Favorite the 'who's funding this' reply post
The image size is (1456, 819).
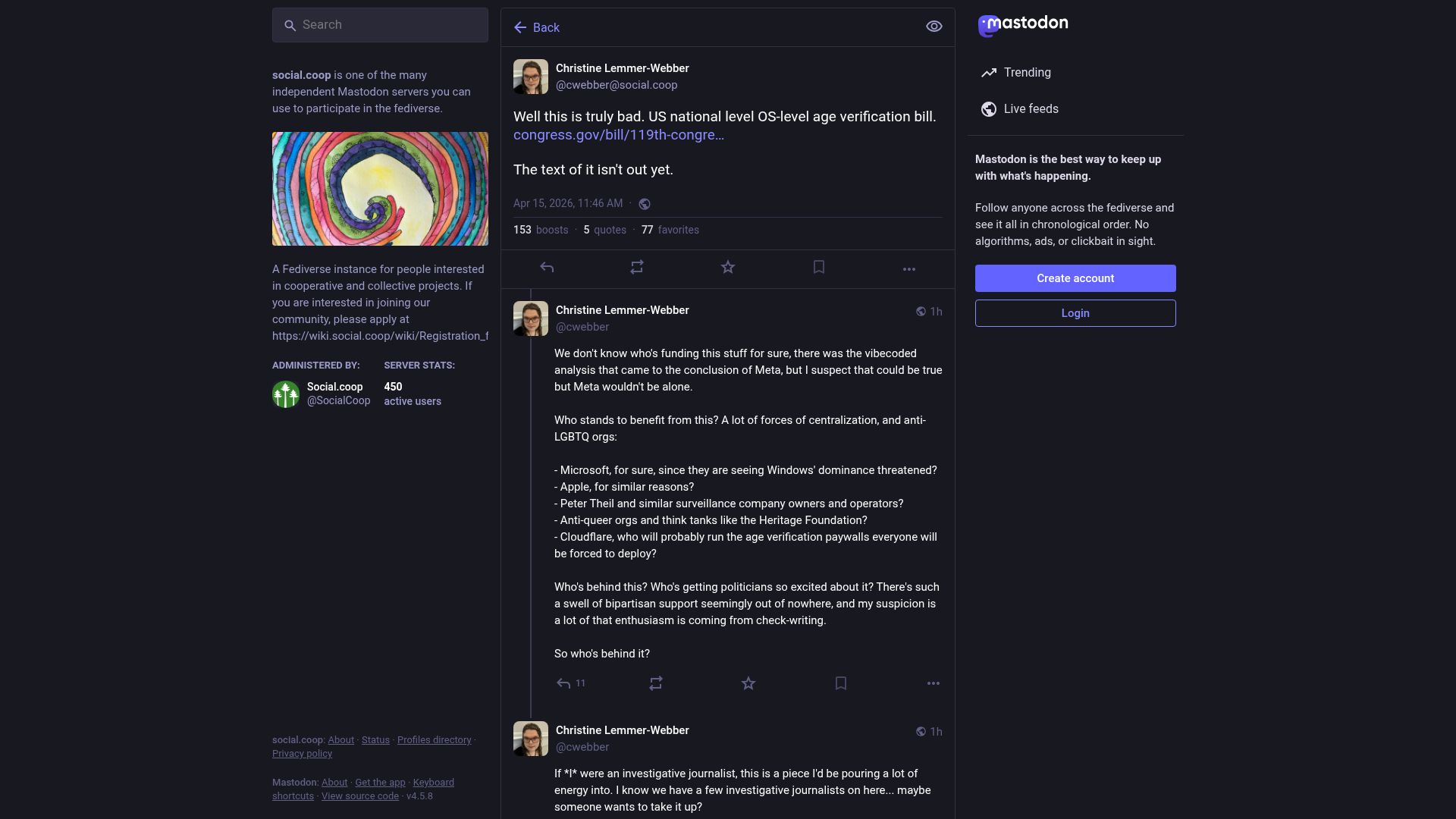(748, 683)
